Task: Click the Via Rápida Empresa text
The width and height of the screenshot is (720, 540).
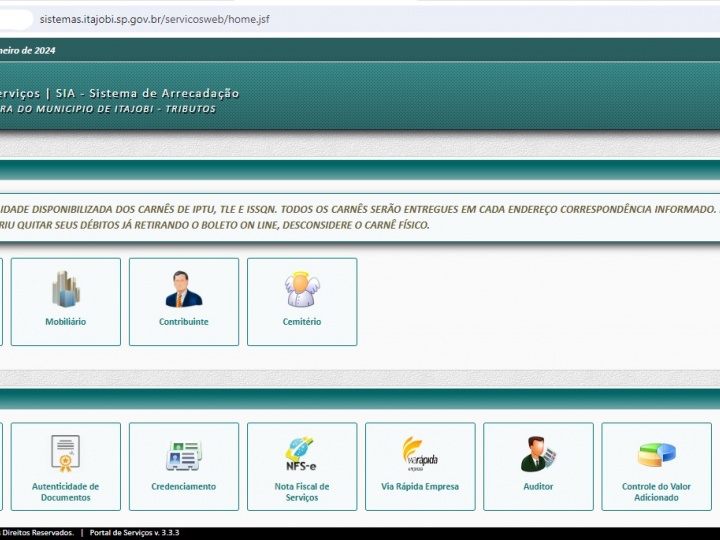Action: point(420,487)
